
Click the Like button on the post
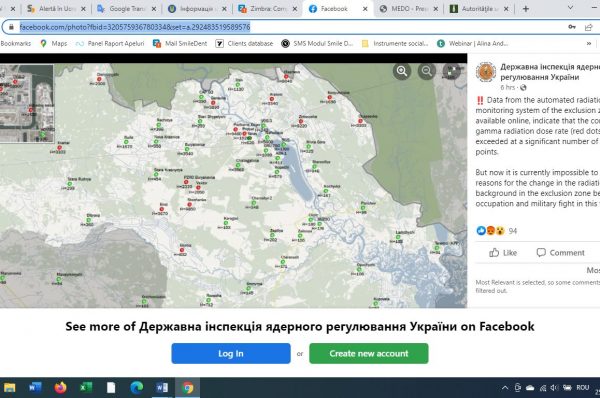pos(503,253)
